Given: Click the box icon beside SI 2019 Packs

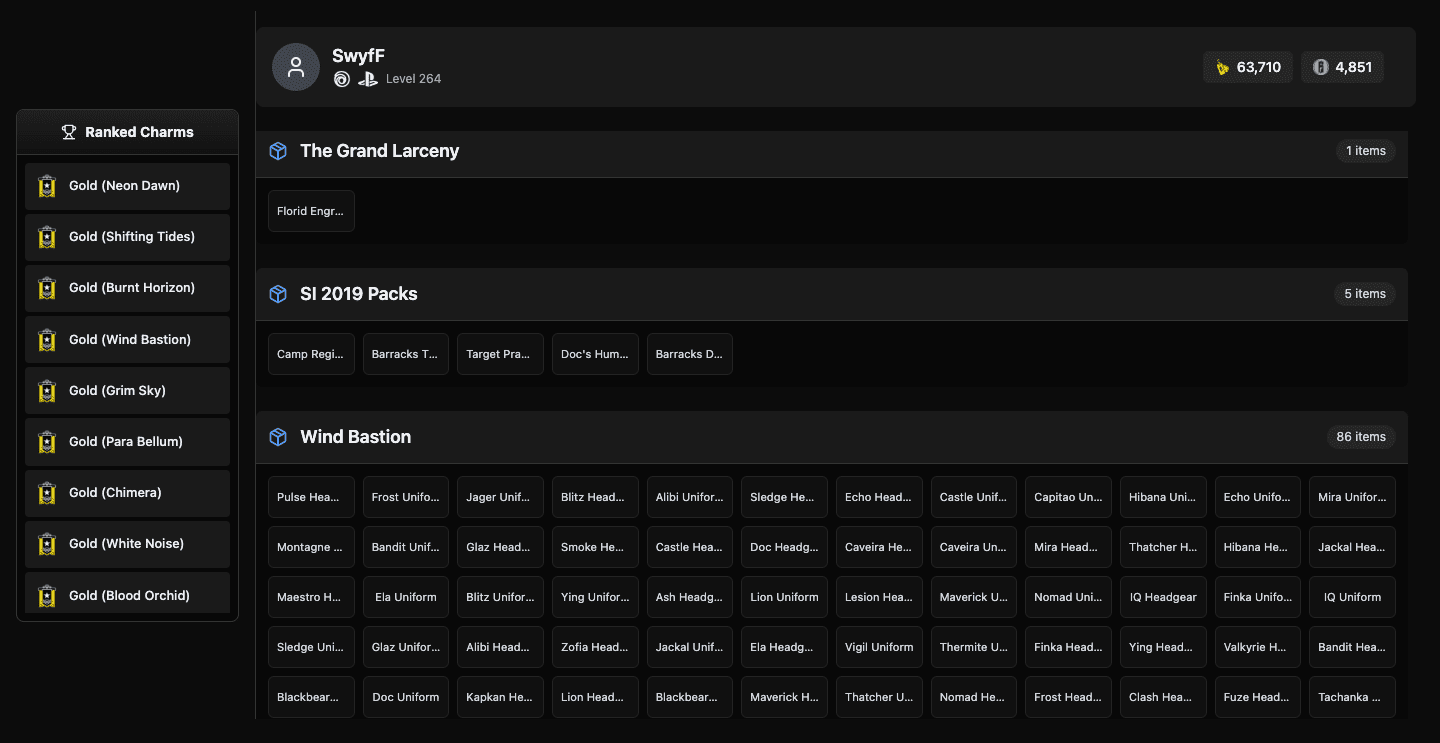Looking at the screenshot, I should coord(278,294).
